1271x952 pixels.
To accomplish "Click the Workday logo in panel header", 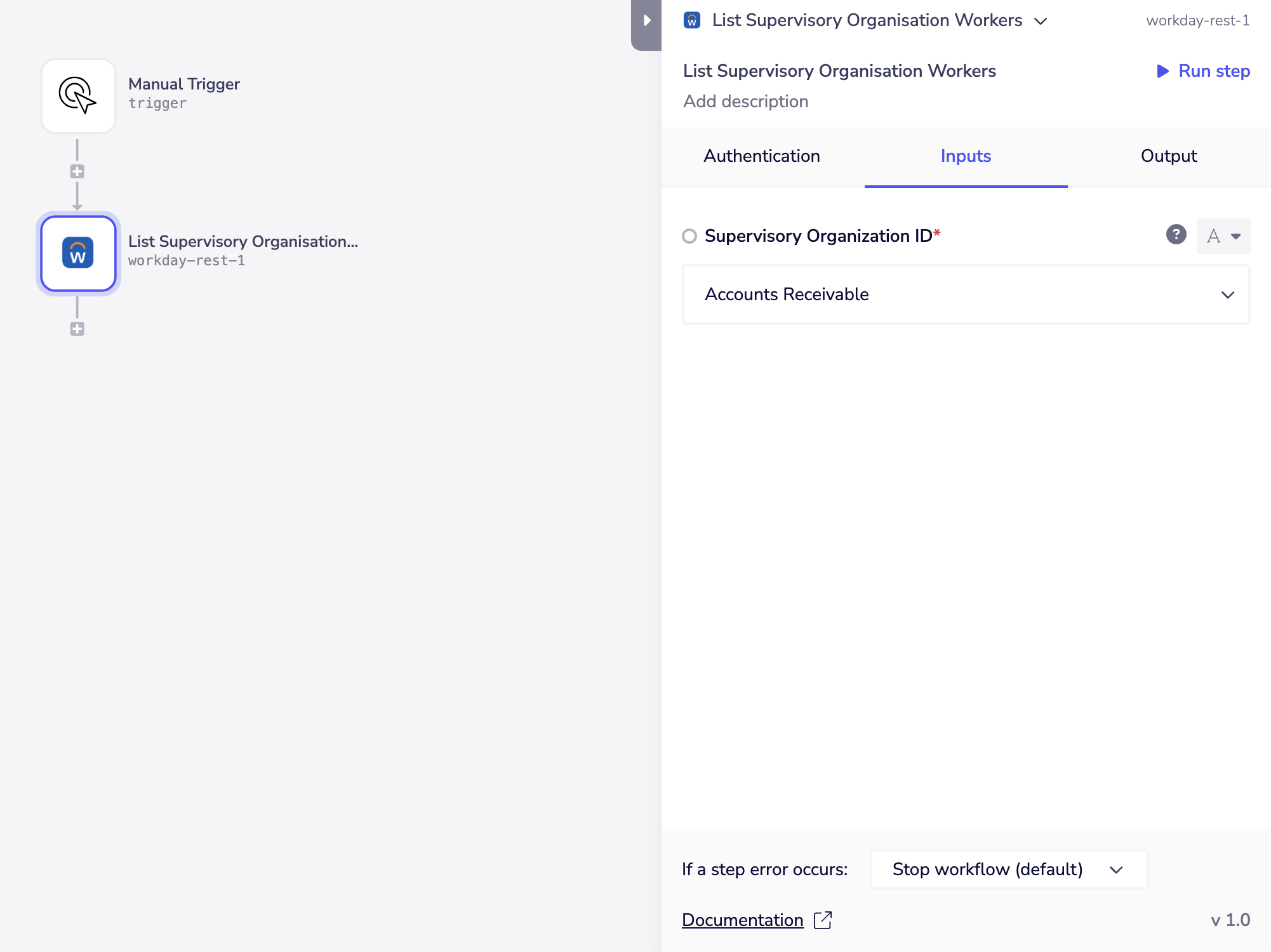I will click(691, 20).
